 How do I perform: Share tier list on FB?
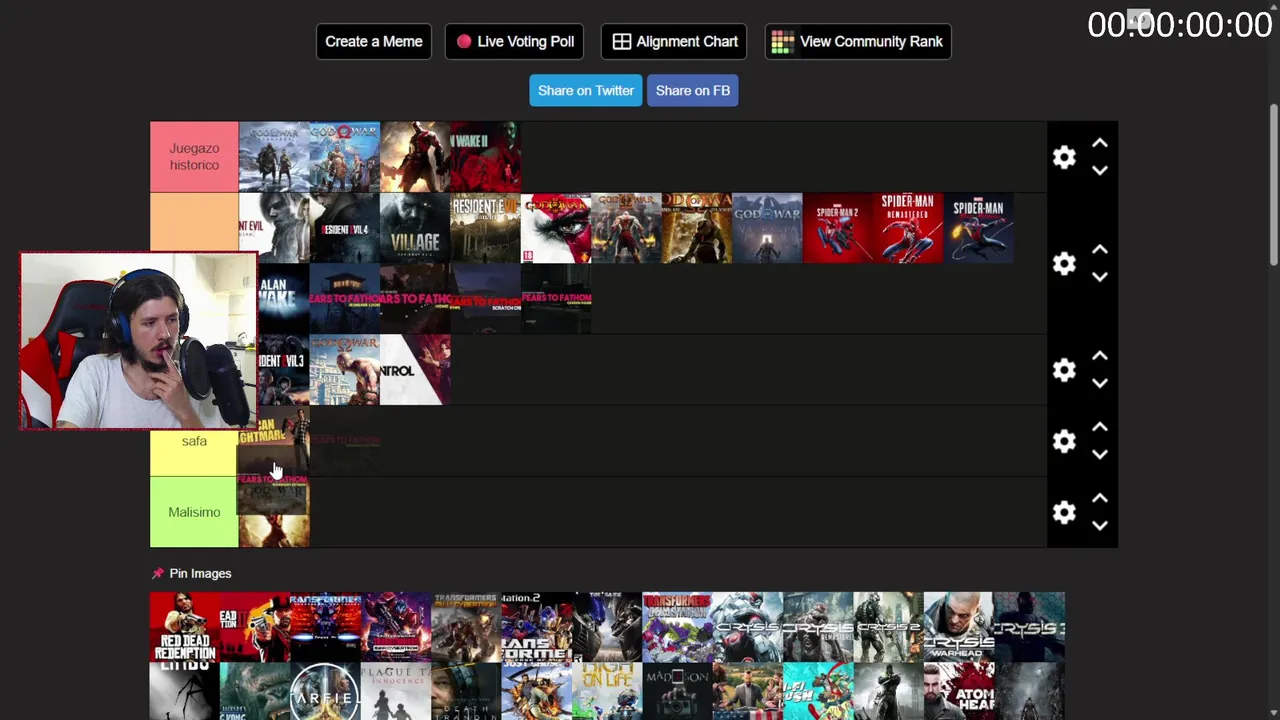(693, 90)
